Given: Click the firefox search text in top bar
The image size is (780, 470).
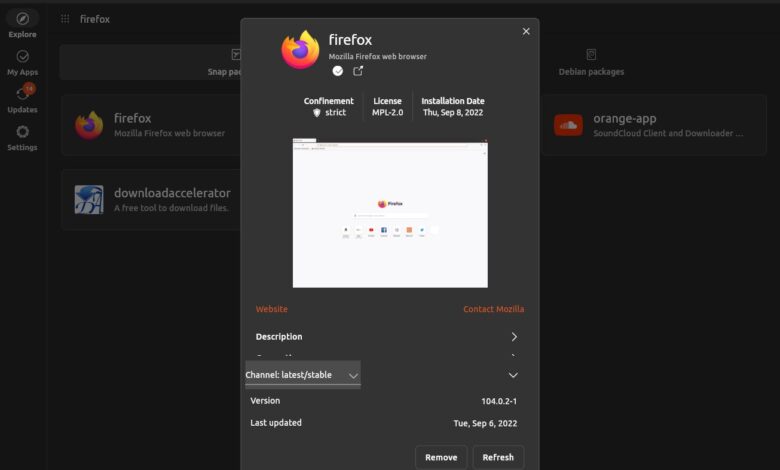Looking at the screenshot, I should (95, 19).
